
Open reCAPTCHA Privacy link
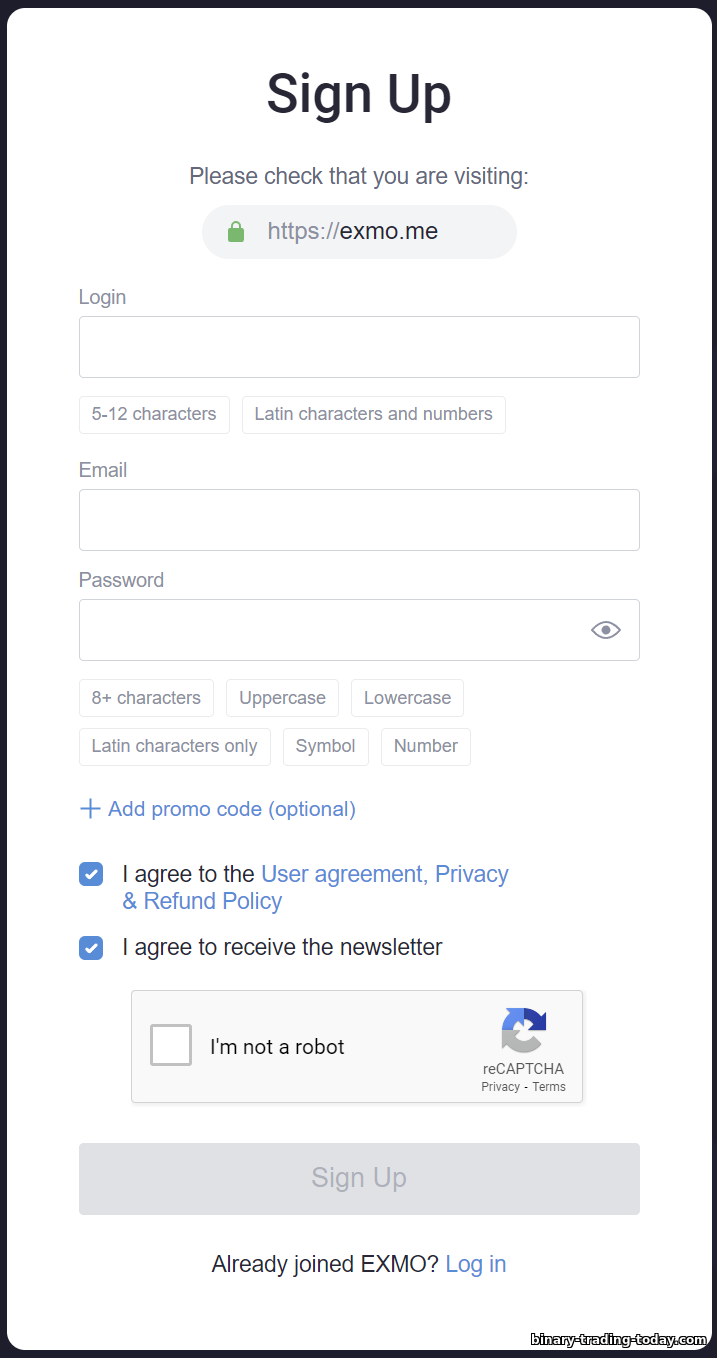[500, 1087]
